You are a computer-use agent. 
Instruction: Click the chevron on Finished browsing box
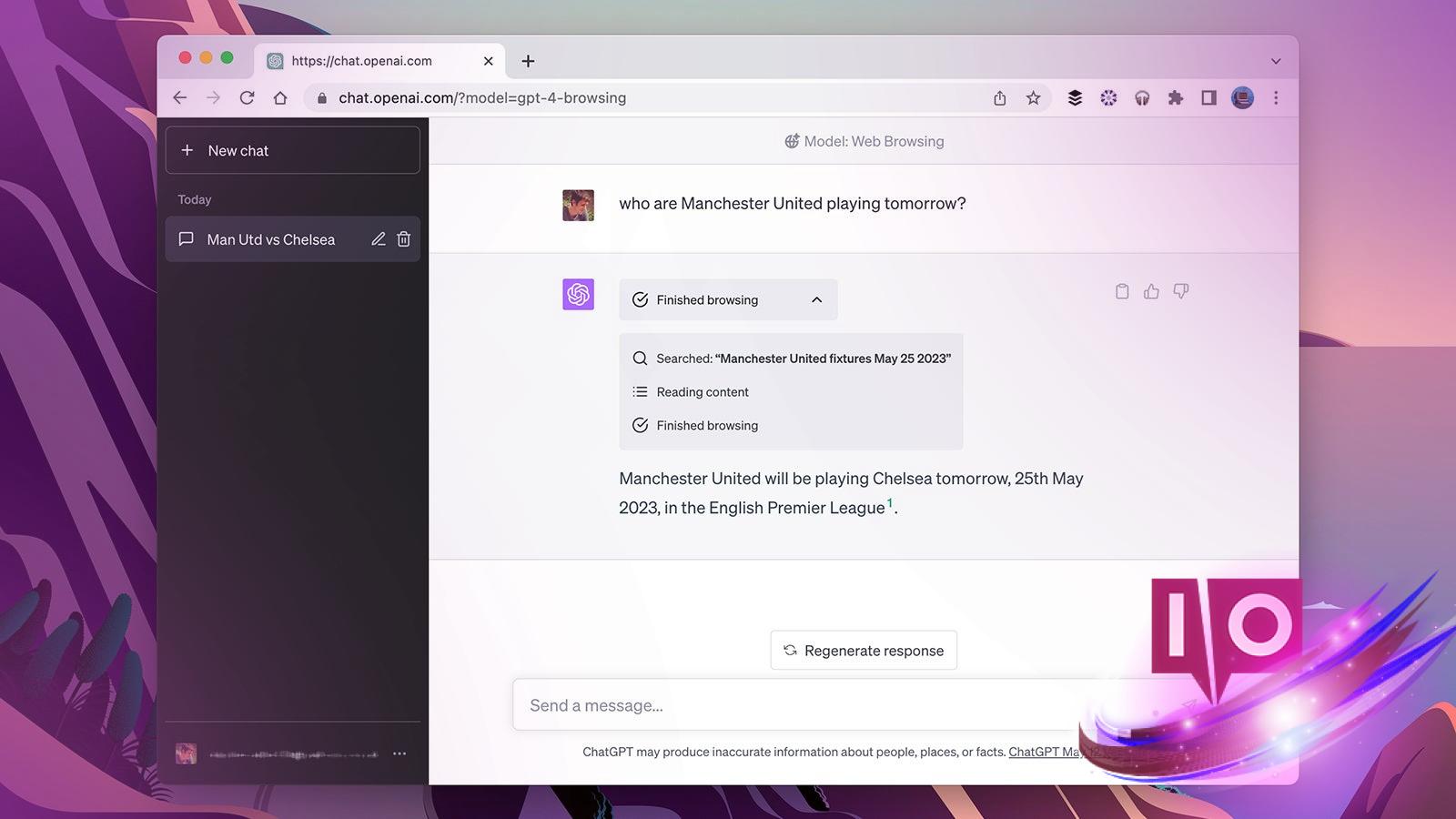point(816,299)
